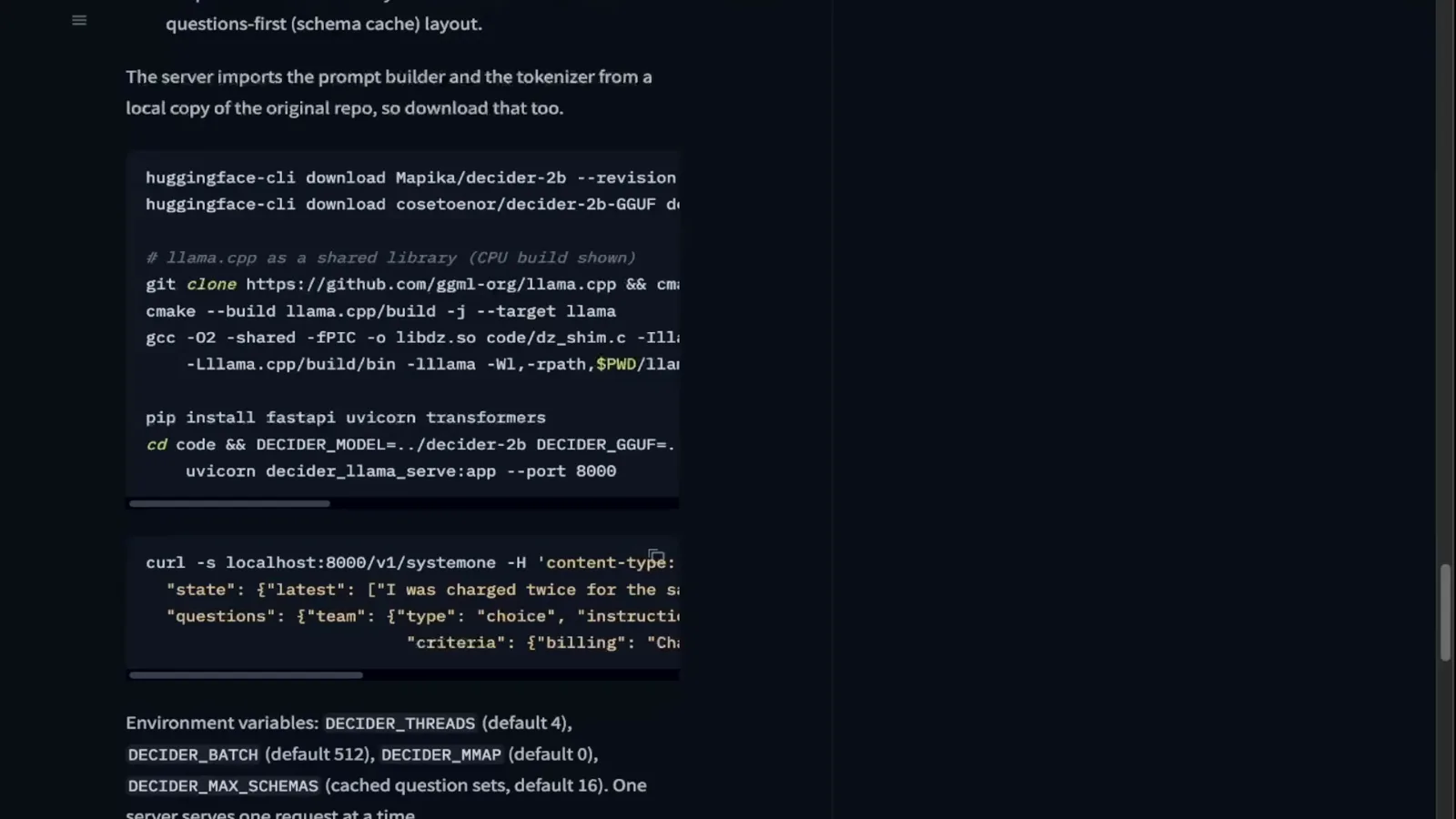This screenshot has width=1456, height=819.
Task: Click the '"state": {"latest"' JSON line
Action: click(x=422, y=590)
